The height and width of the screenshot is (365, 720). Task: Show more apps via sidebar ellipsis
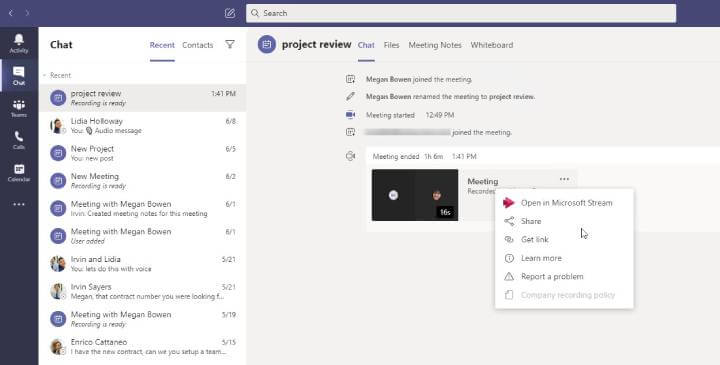(19, 205)
